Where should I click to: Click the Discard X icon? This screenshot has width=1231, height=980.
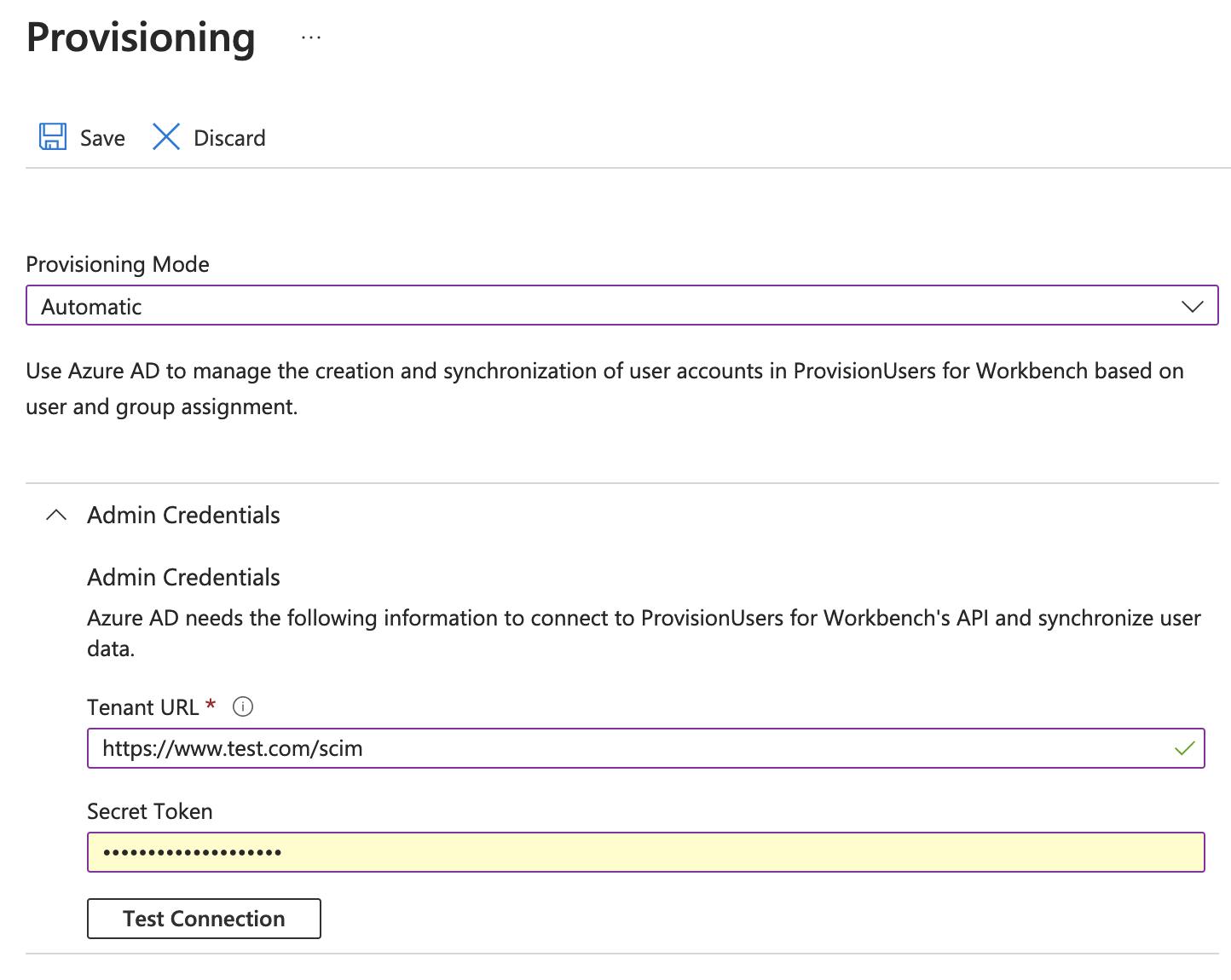166,137
